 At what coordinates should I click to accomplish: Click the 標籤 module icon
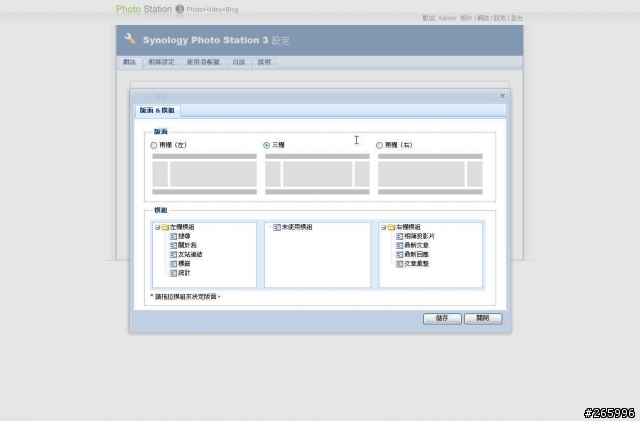[173, 263]
